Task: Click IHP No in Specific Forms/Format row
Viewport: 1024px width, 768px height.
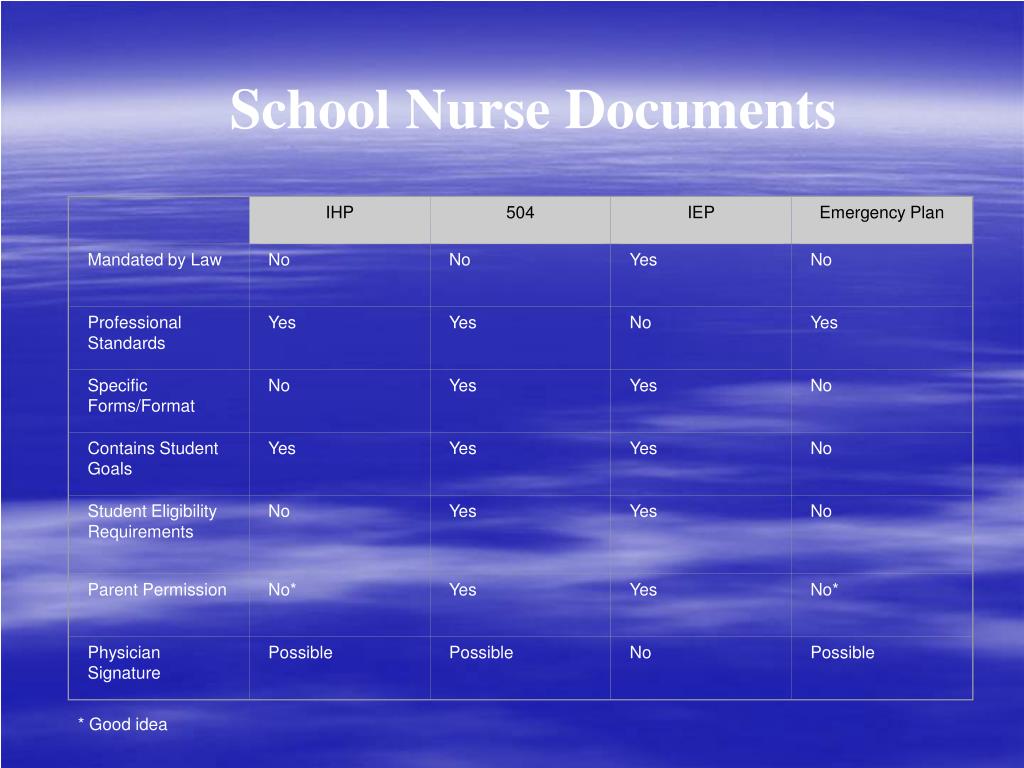Action: point(279,385)
